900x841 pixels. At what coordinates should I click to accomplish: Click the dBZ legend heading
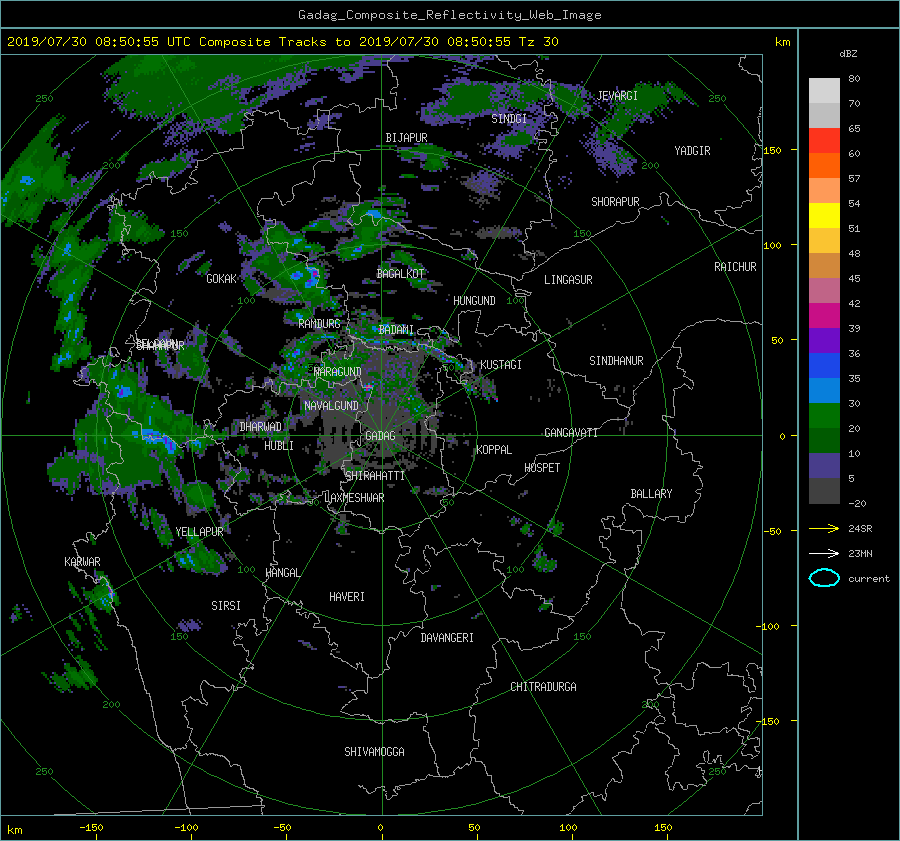point(848,54)
